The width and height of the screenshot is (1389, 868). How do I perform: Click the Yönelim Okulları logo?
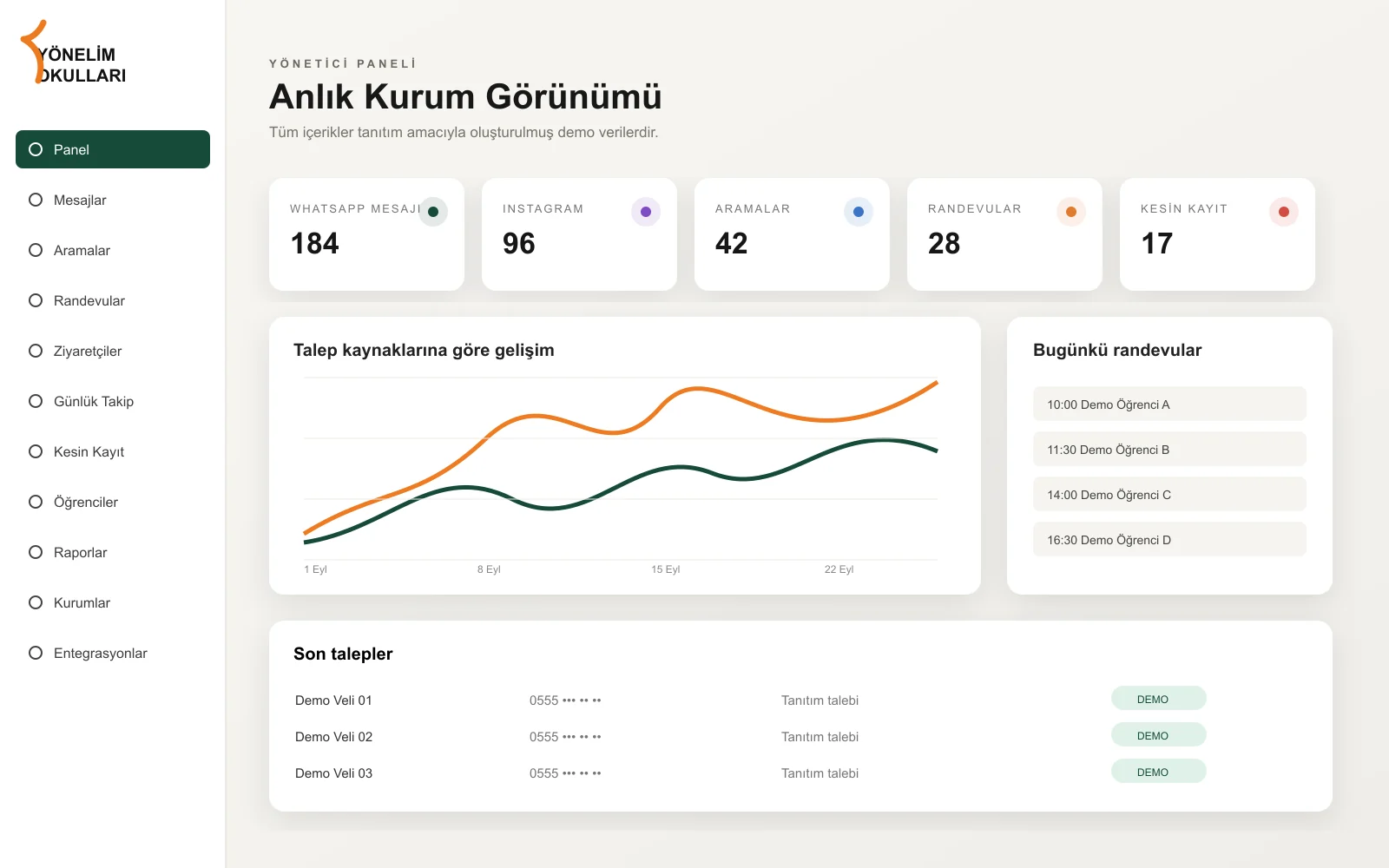[74, 53]
